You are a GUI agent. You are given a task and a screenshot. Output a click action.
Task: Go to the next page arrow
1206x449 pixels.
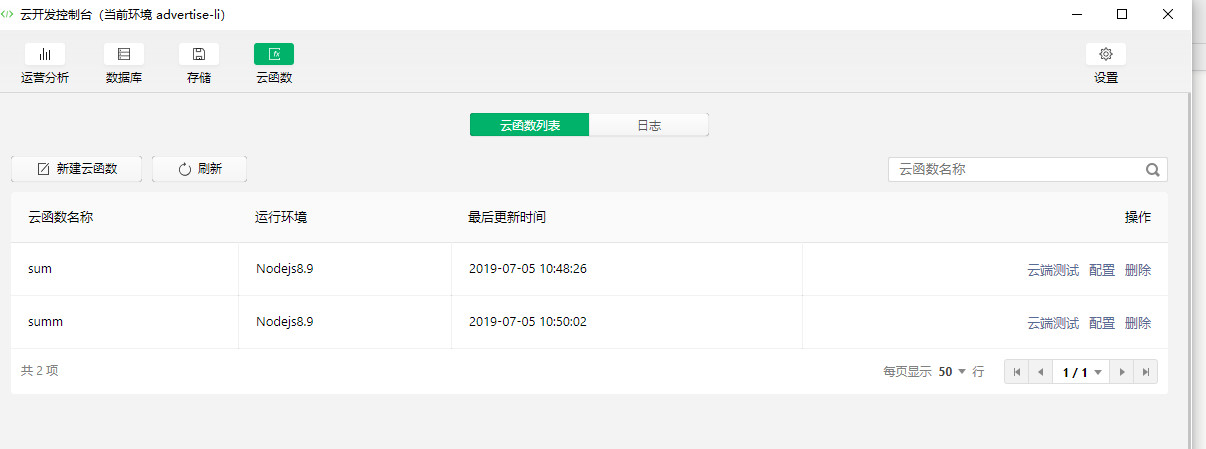click(x=1122, y=372)
